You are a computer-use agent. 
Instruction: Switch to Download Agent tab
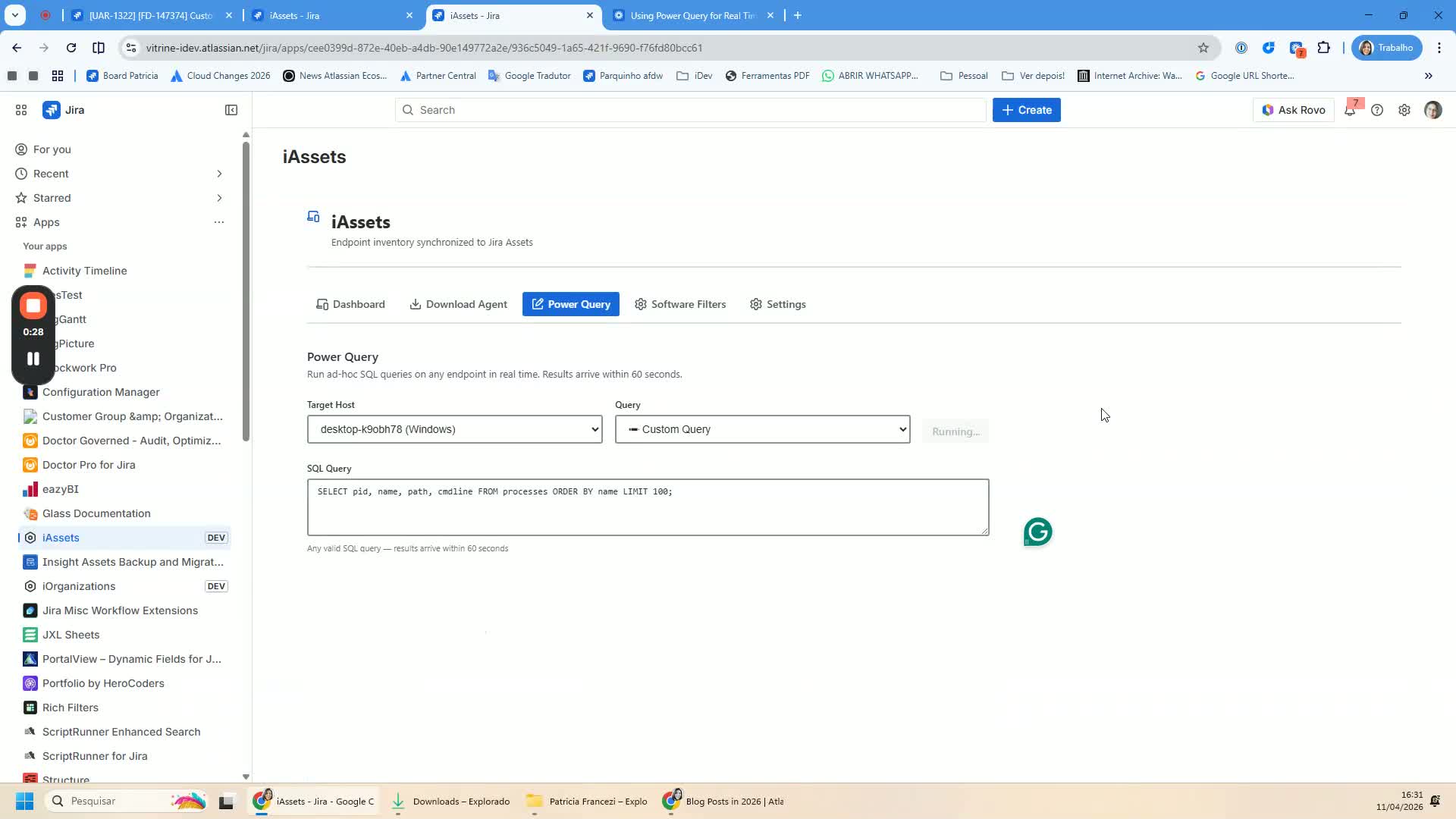pyautogui.click(x=458, y=304)
